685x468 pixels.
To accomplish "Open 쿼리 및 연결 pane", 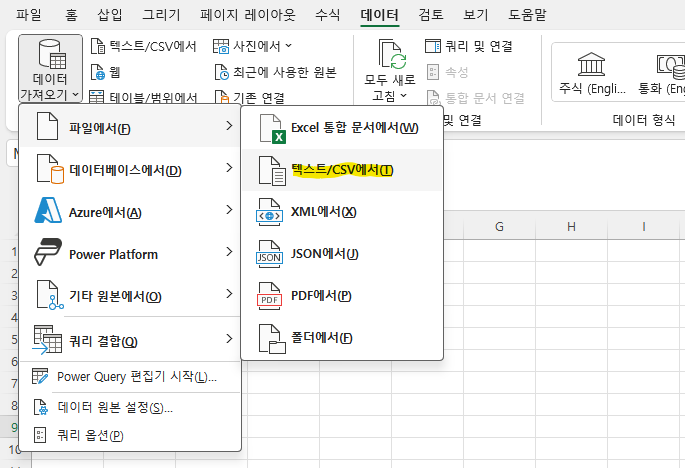I will coord(468,46).
